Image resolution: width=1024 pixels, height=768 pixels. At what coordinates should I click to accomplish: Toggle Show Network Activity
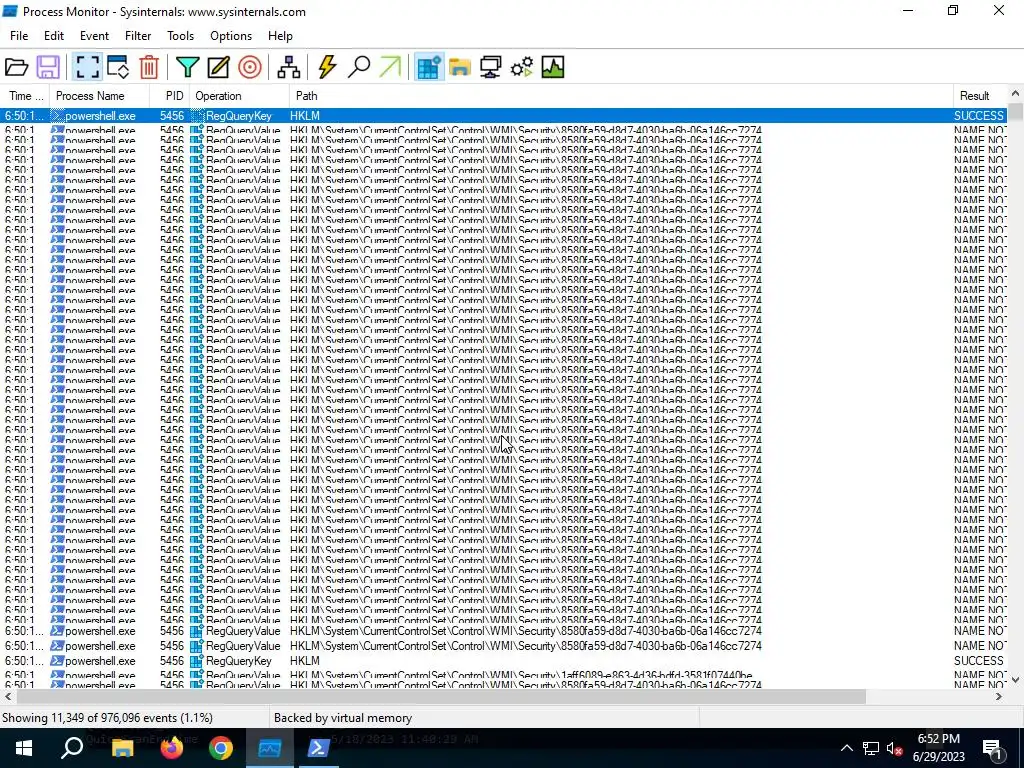[490, 67]
